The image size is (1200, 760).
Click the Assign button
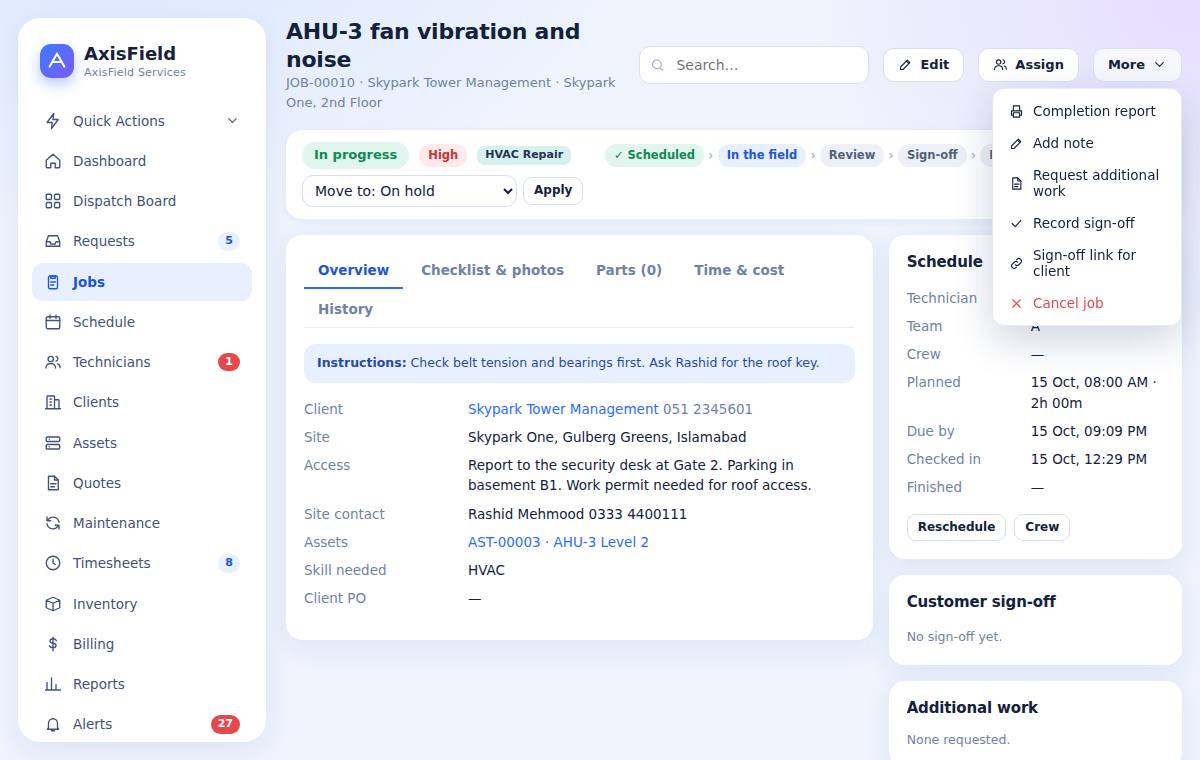click(1028, 65)
